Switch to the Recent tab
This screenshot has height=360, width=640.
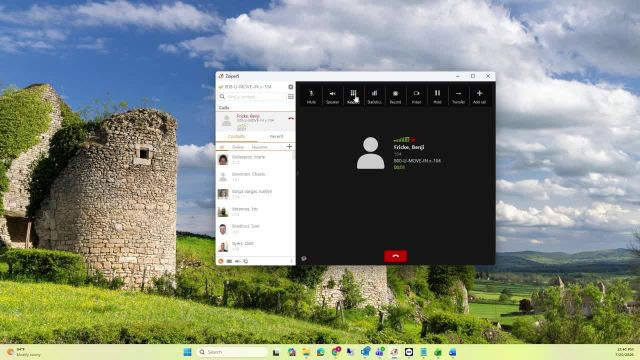pyautogui.click(x=276, y=137)
